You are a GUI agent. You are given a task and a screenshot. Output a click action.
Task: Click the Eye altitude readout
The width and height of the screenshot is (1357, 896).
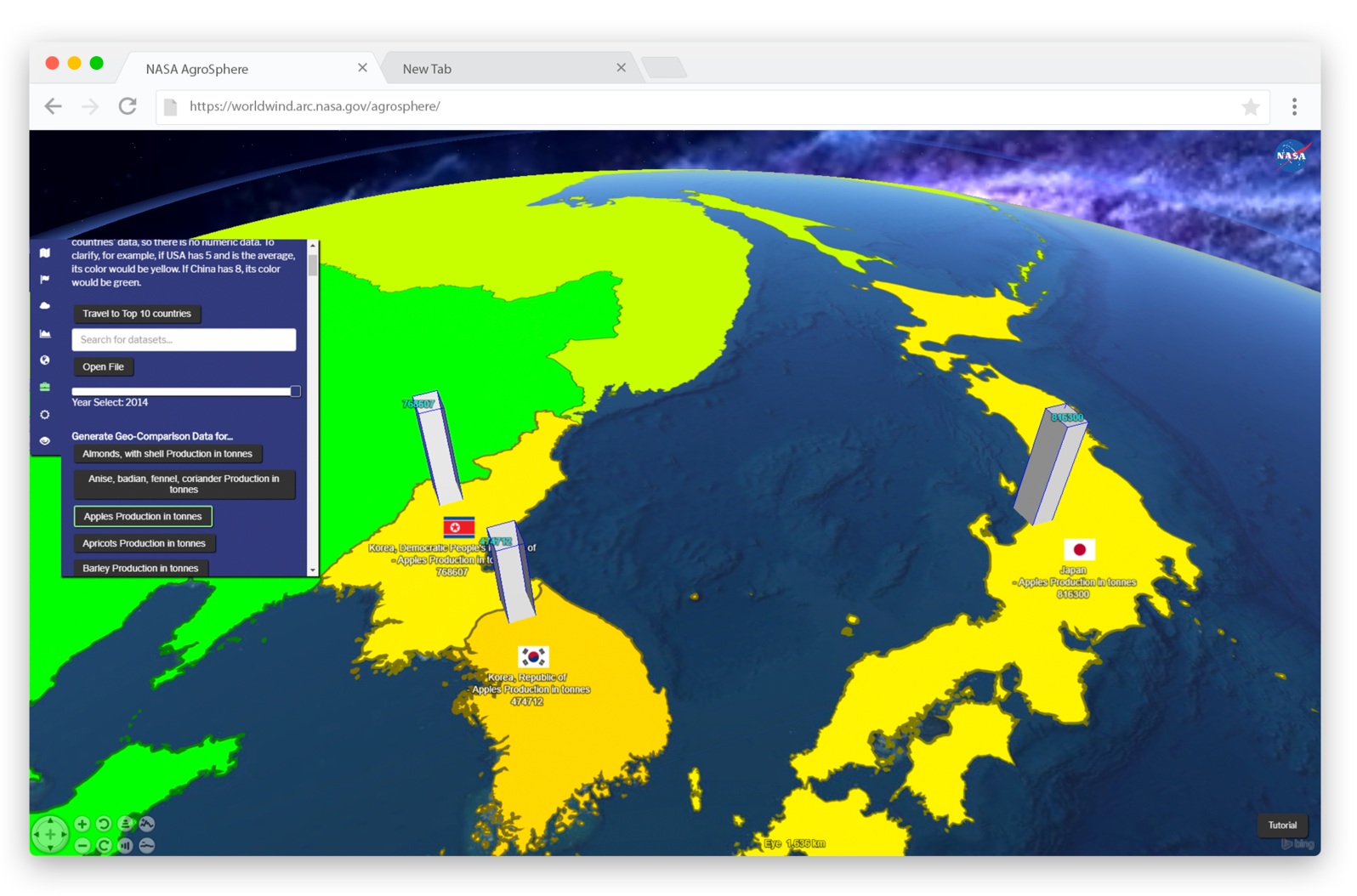pos(795,843)
